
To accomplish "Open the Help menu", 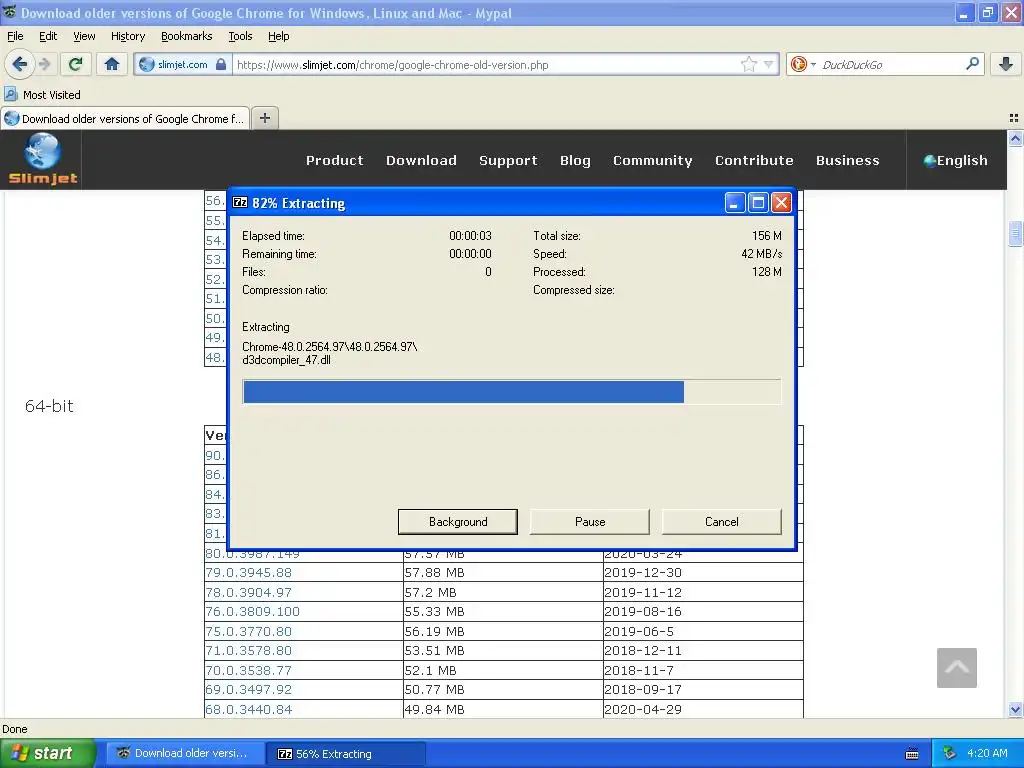I will point(278,36).
